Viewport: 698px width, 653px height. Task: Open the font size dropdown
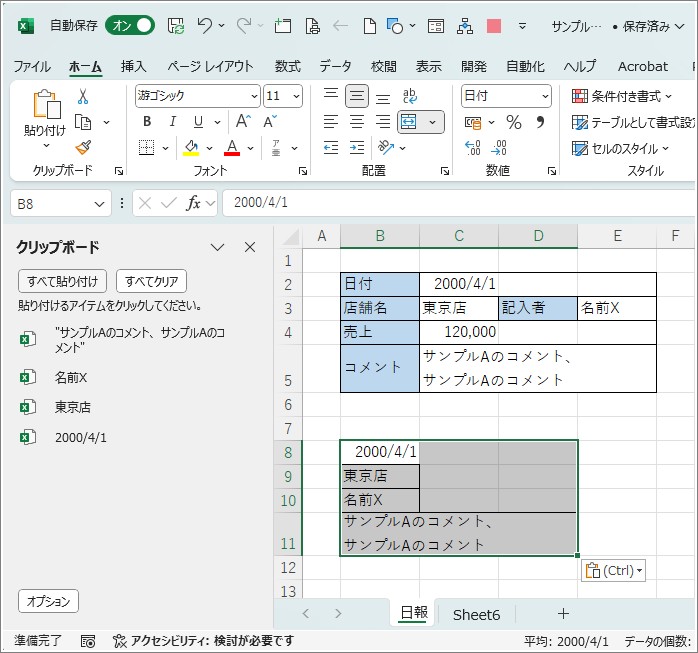pos(296,96)
